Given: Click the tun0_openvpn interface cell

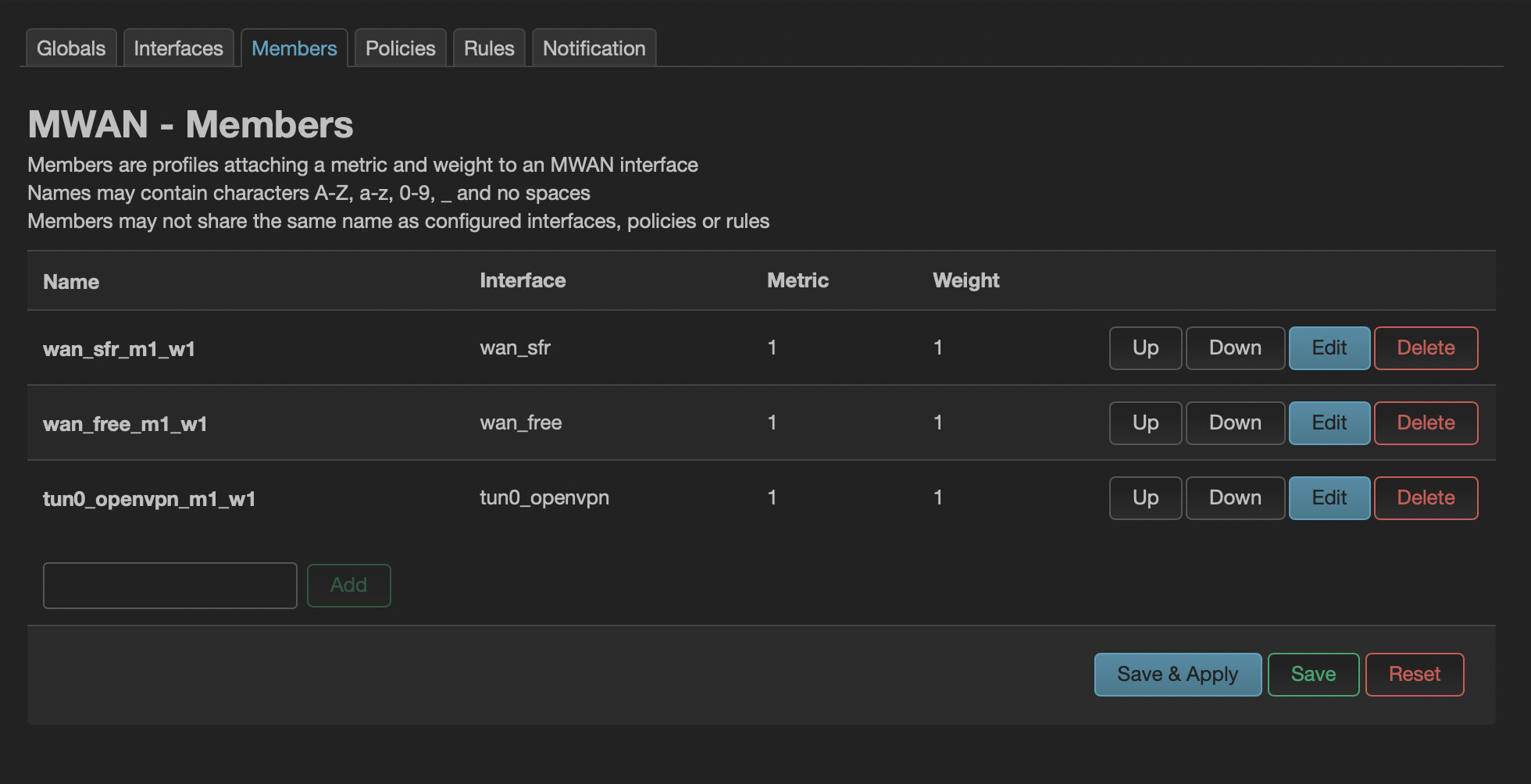Looking at the screenshot, I should [544, 497].
